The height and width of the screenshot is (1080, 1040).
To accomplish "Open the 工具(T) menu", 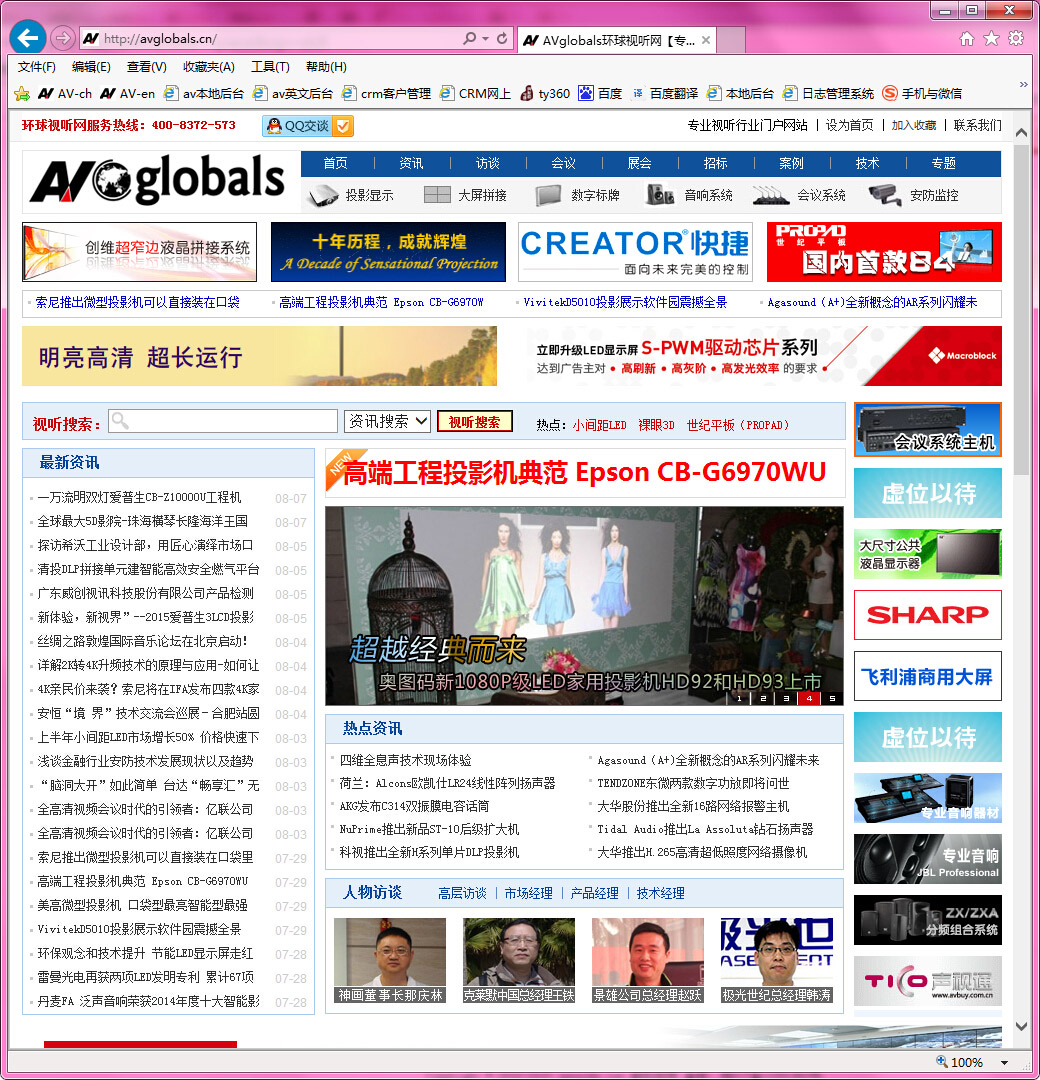I will click(x=270, y=67).
